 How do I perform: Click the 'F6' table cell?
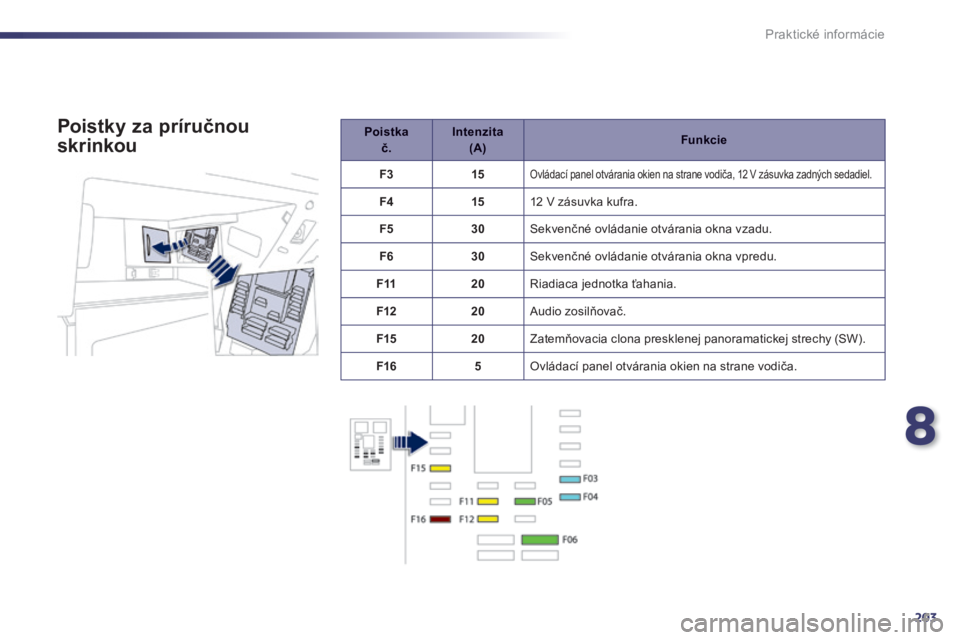pos(386,257)
